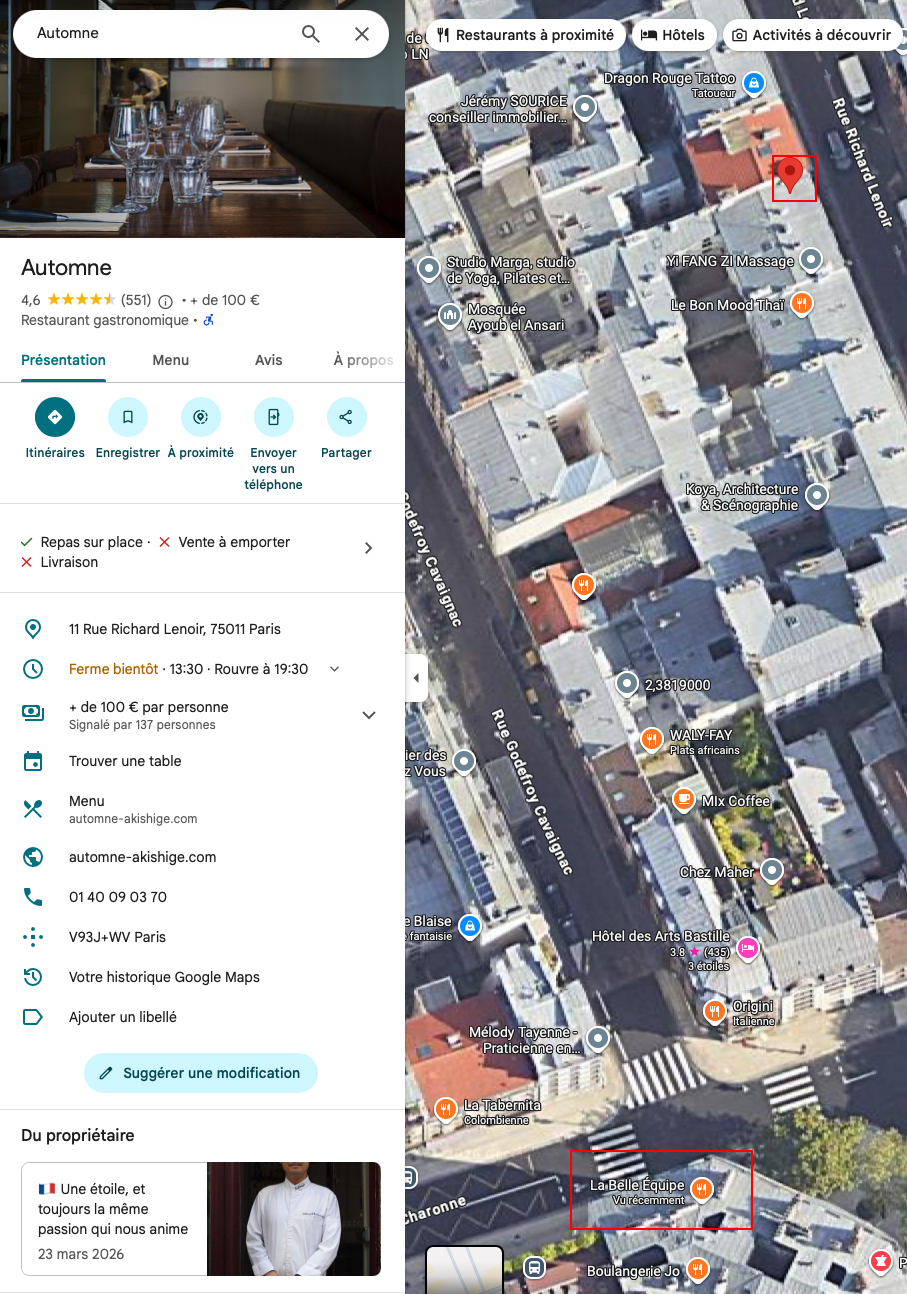Select the Origini Italian restaurant marker

point(714,1011)
